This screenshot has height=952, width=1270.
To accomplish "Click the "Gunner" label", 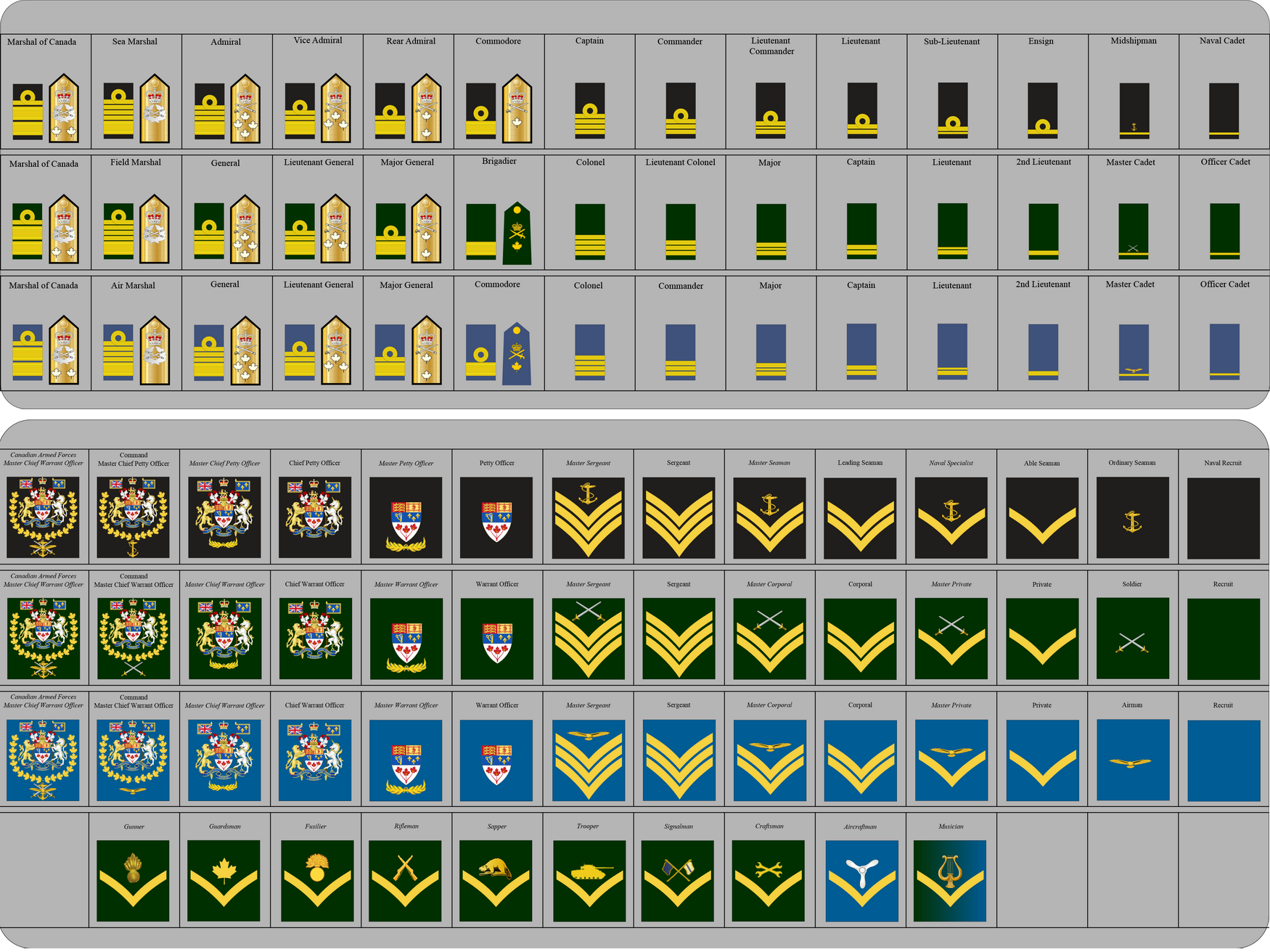I will [x=134, y=826].
